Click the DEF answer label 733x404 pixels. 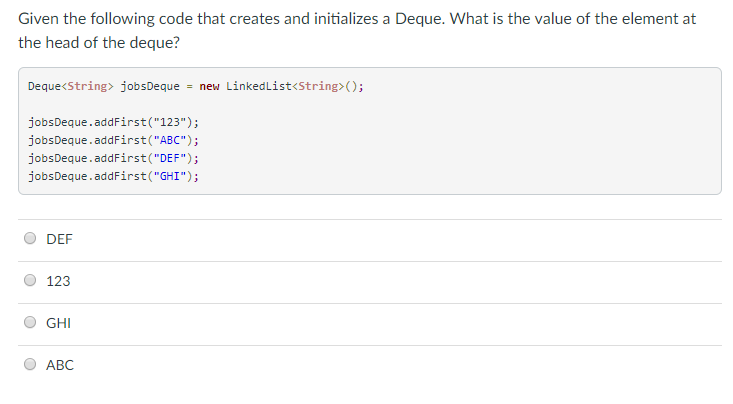59,239
